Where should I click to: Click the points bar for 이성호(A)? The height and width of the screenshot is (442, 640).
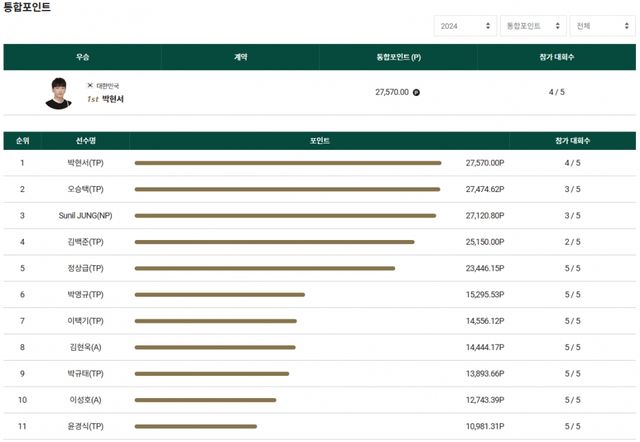(205, 400)
